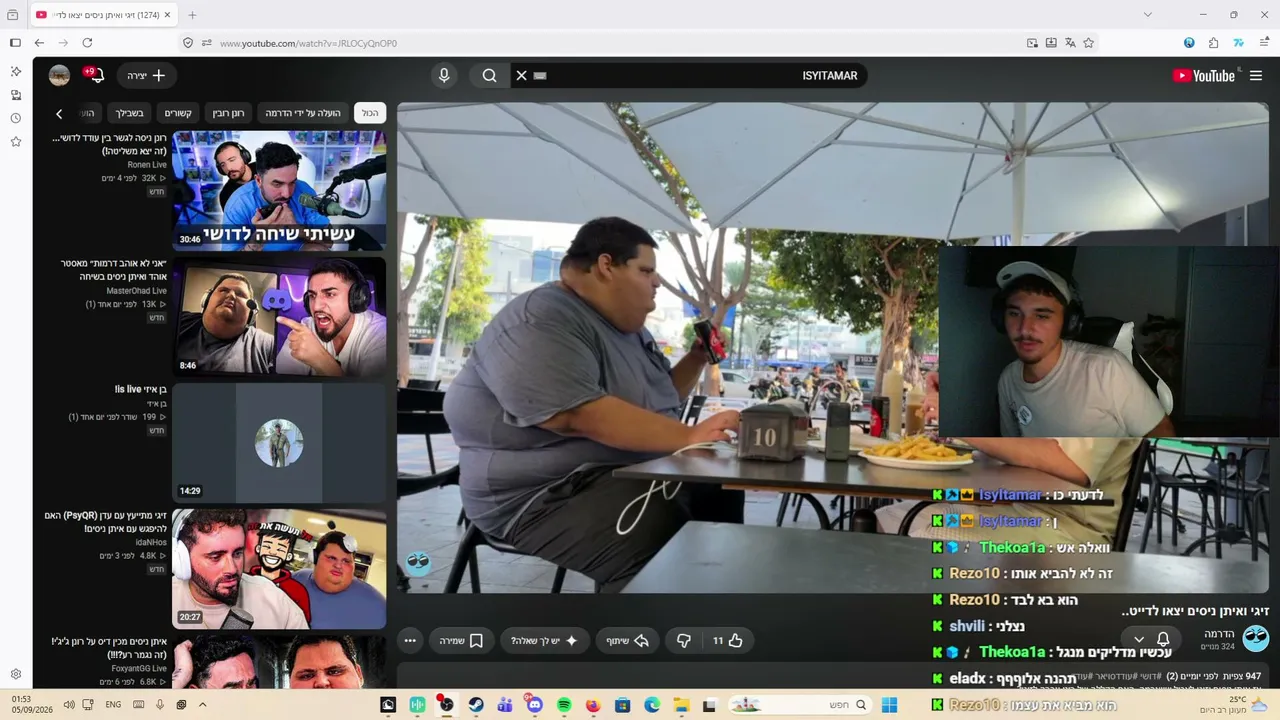Show more filter chips with the arrow
This screenshot has height=720, width=1280.
59,113
